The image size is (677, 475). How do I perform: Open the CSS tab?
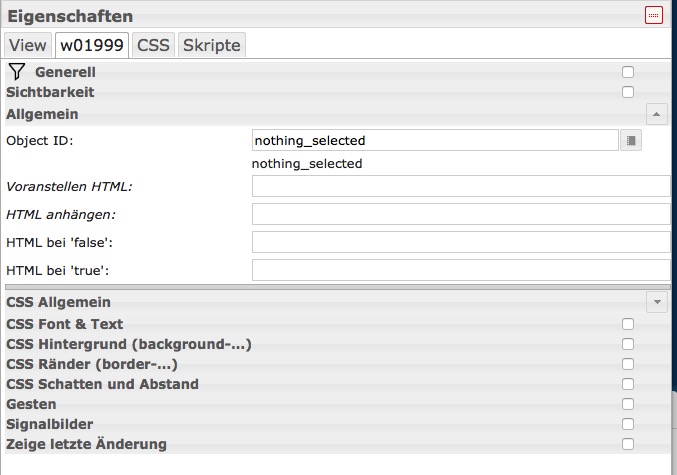point(153,45)
